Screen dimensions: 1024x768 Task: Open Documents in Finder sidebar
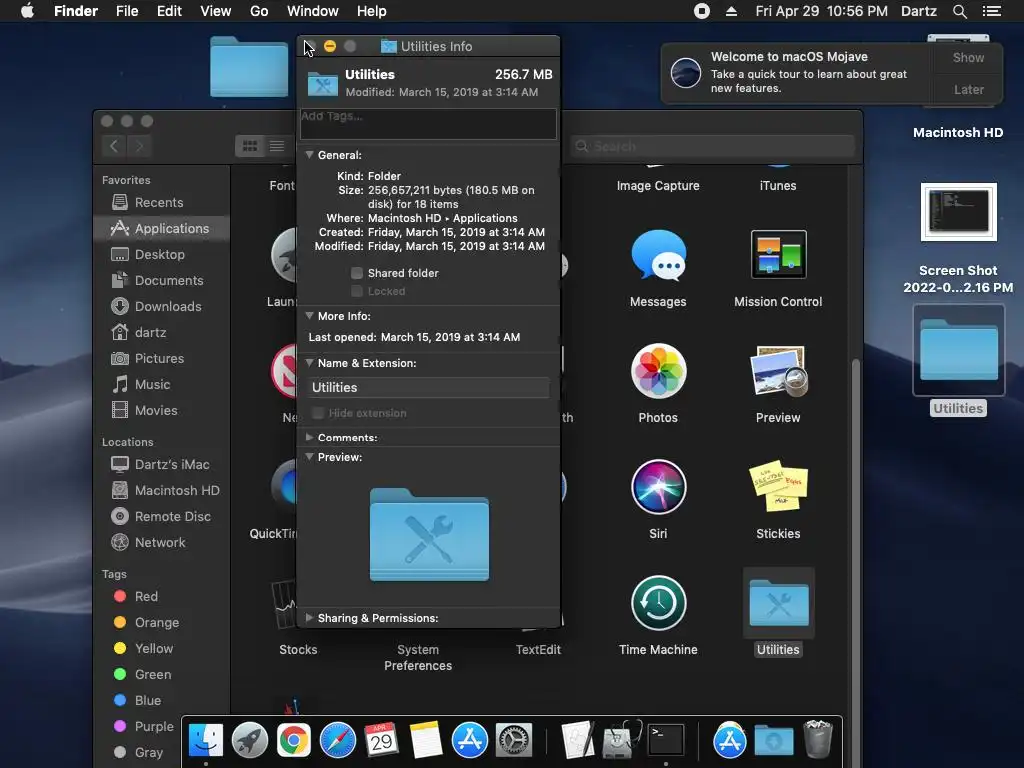(x=159, y=280)
